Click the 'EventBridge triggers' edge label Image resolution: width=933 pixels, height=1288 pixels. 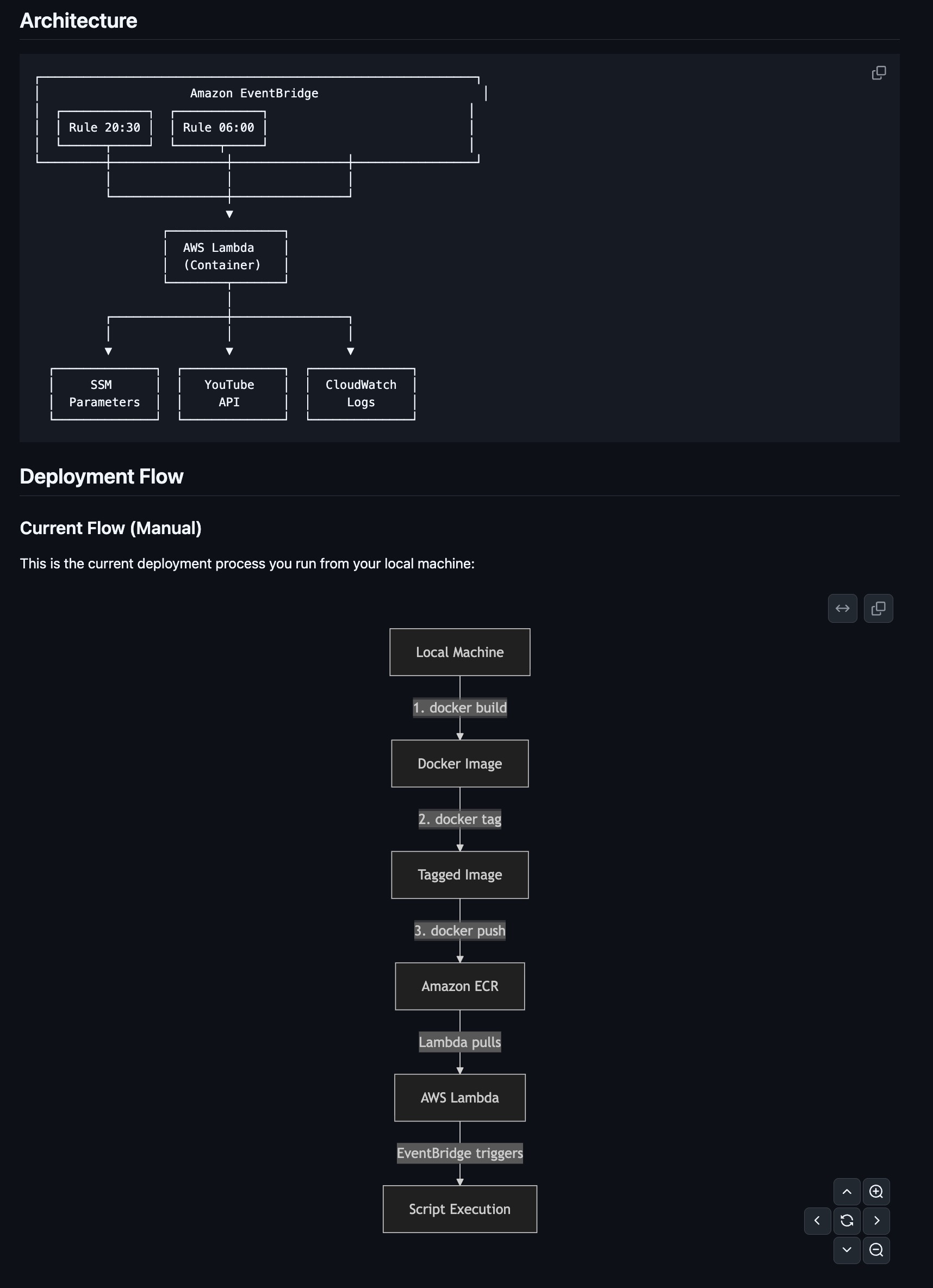[459, 1153]
